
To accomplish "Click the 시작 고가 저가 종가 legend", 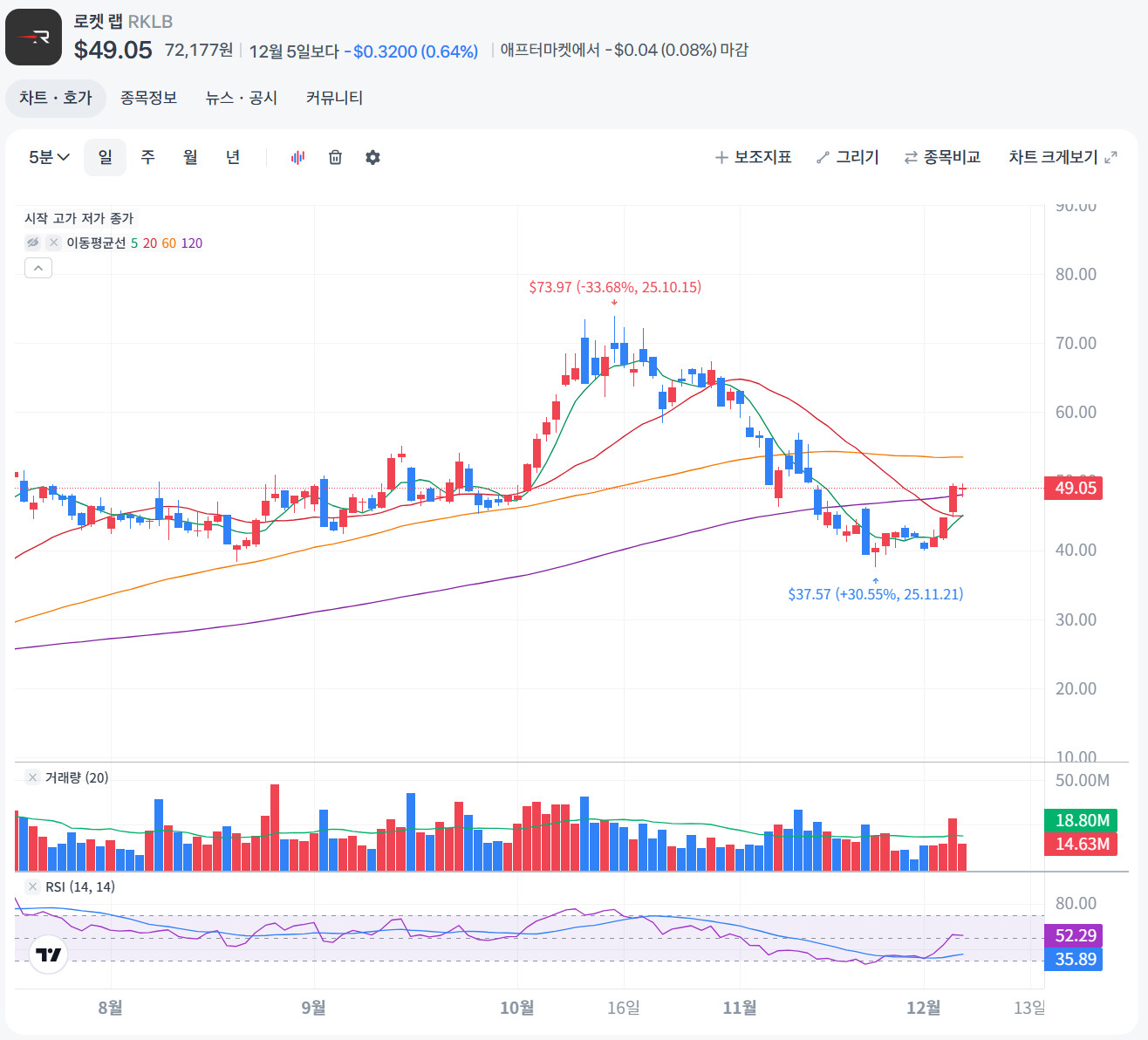I will (79, 218).
